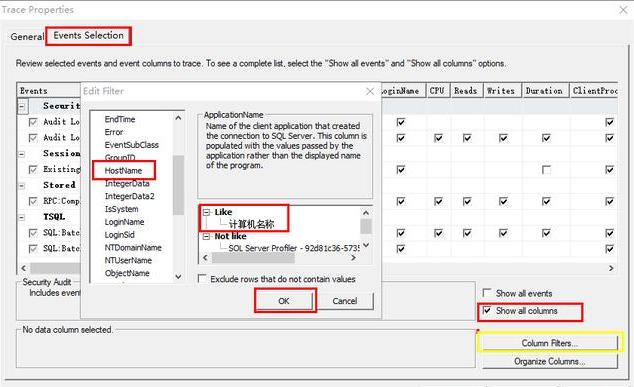Confirm the filter with OK

pos(284,301)
